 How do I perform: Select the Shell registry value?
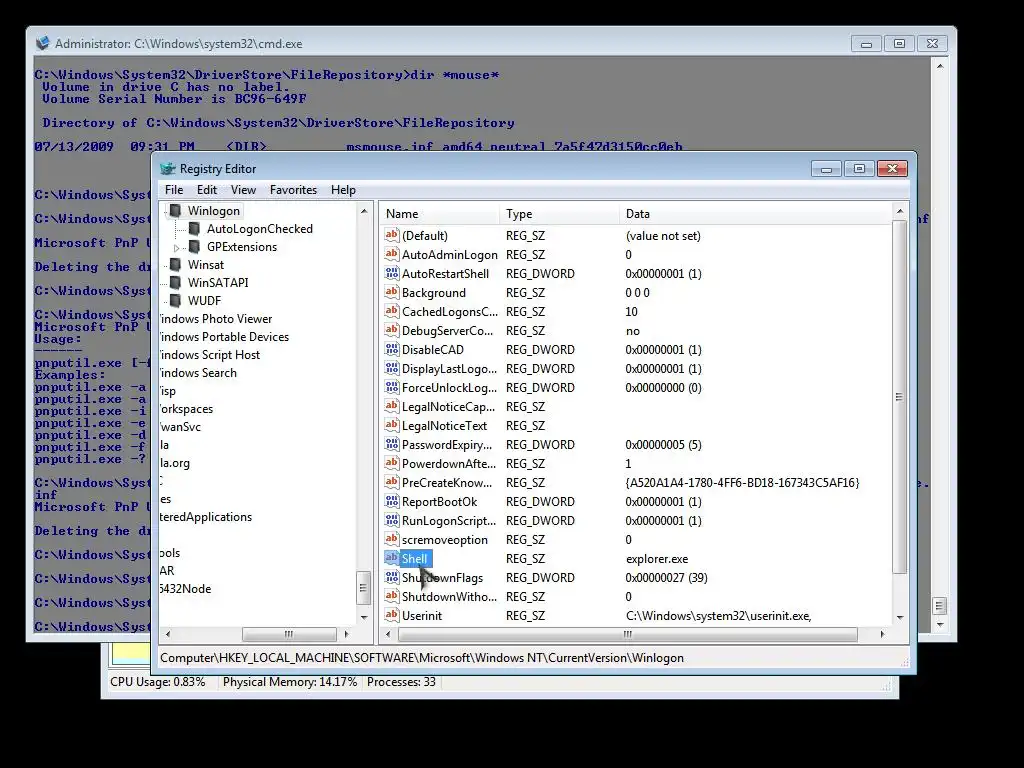(x=415, y=558)
